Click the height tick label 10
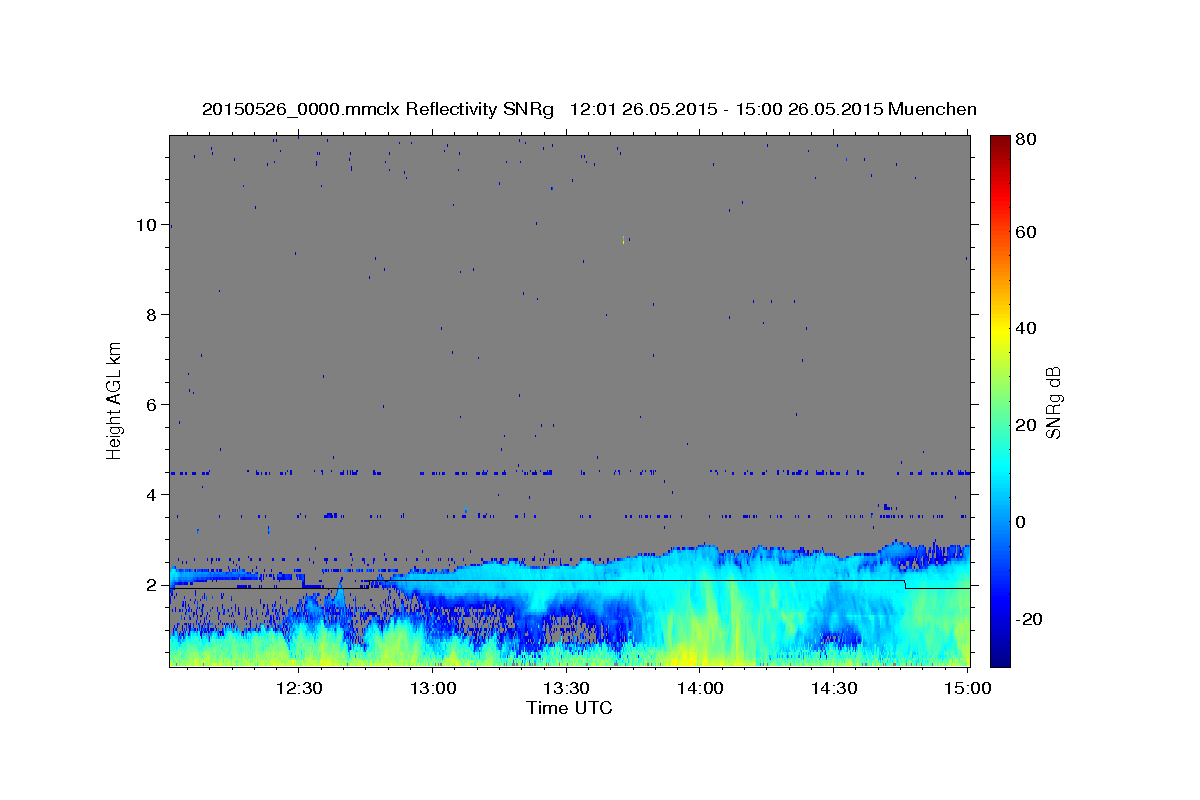 click(145, 225)
